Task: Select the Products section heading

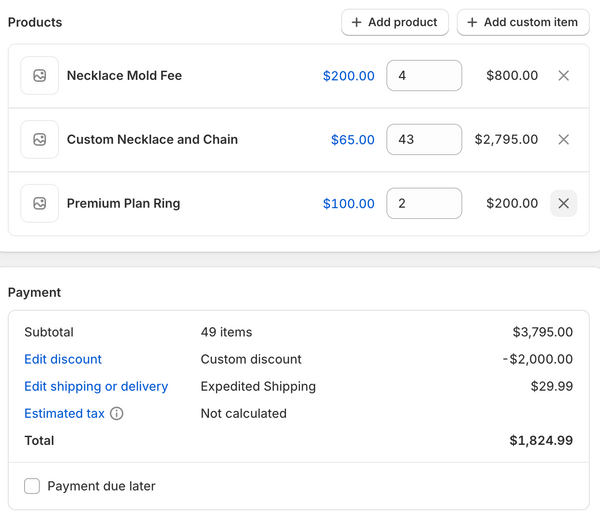Action: [35, 22]
